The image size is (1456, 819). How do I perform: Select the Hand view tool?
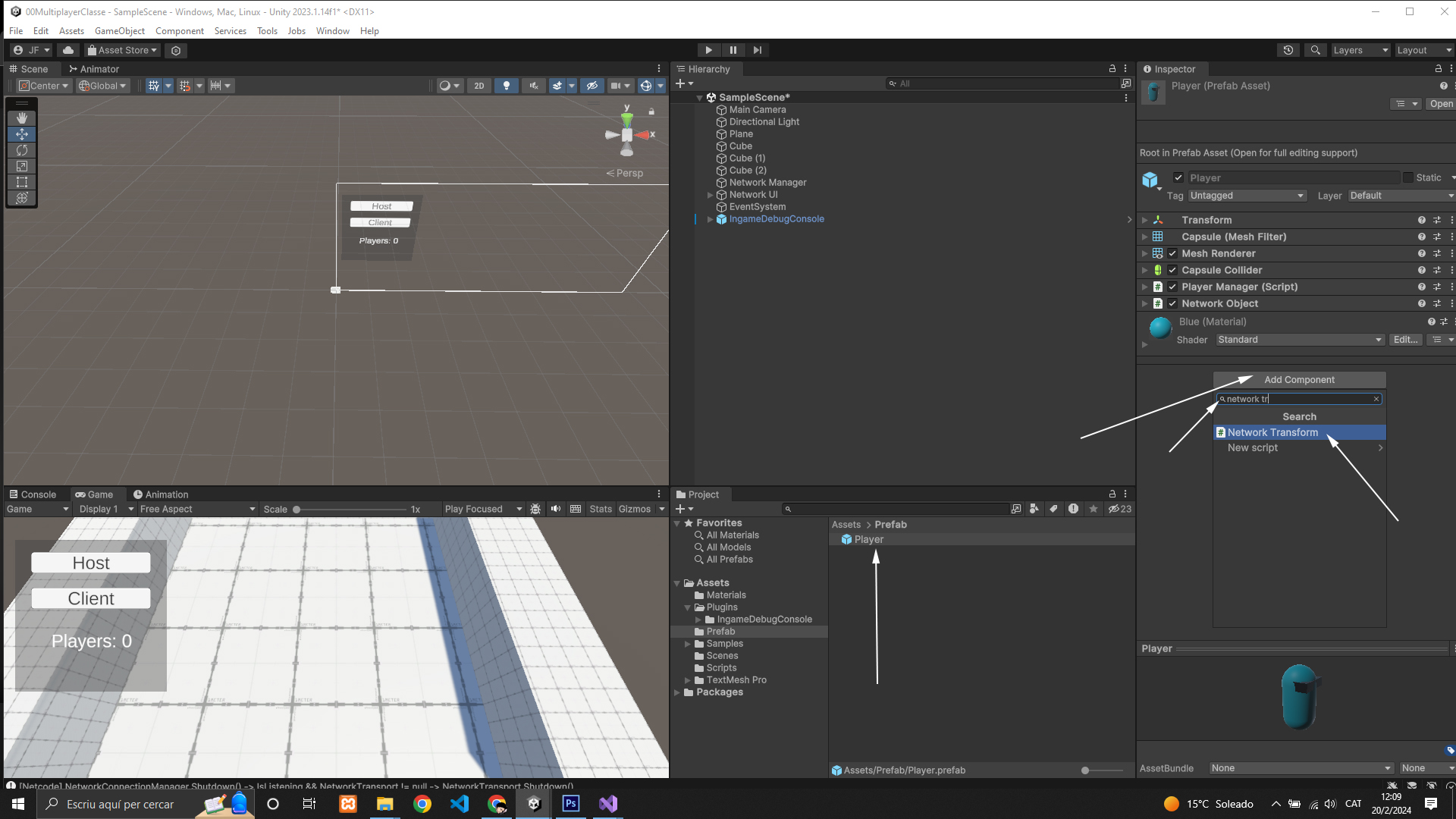(x=22, y=118)
